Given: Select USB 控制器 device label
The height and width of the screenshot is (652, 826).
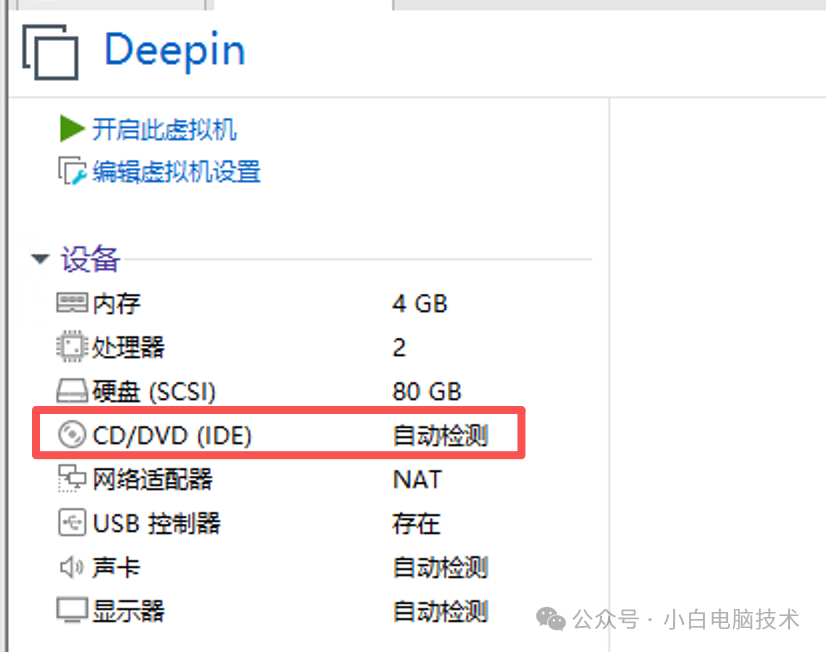Looking at the screenshot, I should tap(156, 523).
